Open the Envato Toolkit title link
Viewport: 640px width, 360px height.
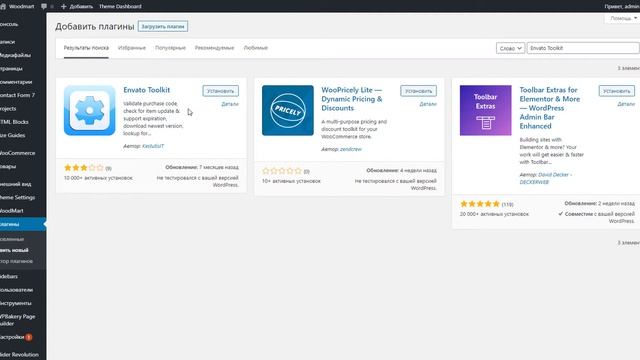point(147,90)
